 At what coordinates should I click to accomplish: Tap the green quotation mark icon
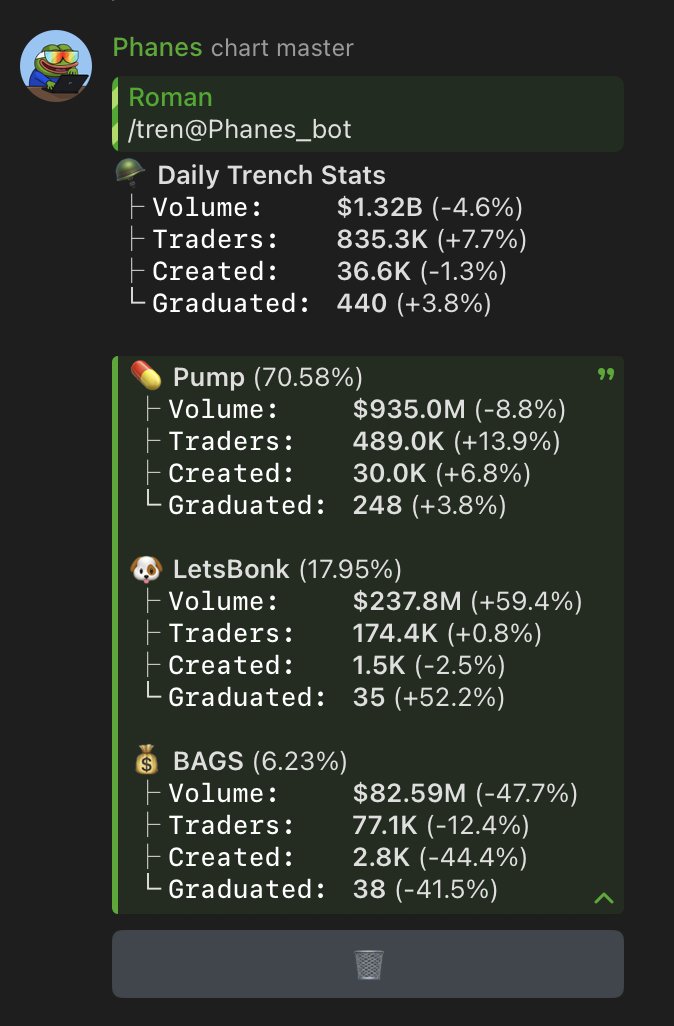coord(606,374)
